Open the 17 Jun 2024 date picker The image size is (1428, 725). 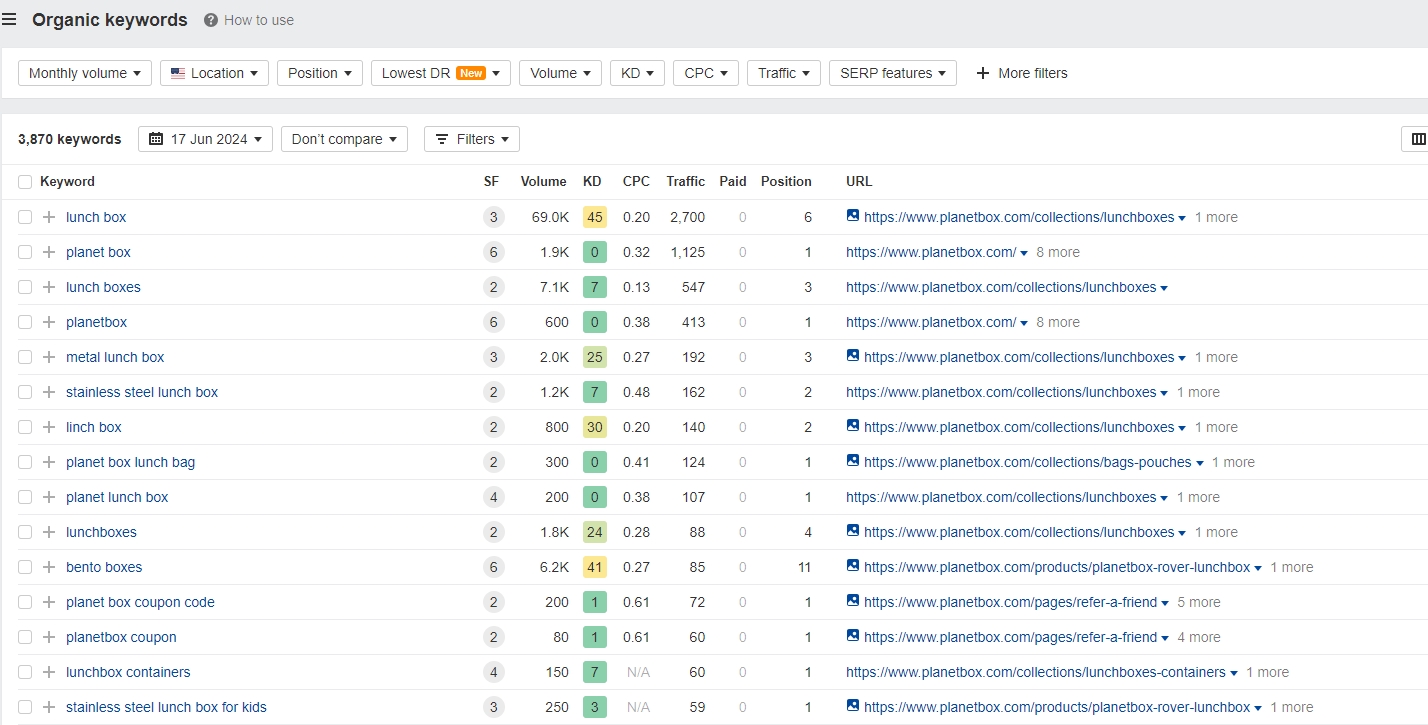pos(205,139)
